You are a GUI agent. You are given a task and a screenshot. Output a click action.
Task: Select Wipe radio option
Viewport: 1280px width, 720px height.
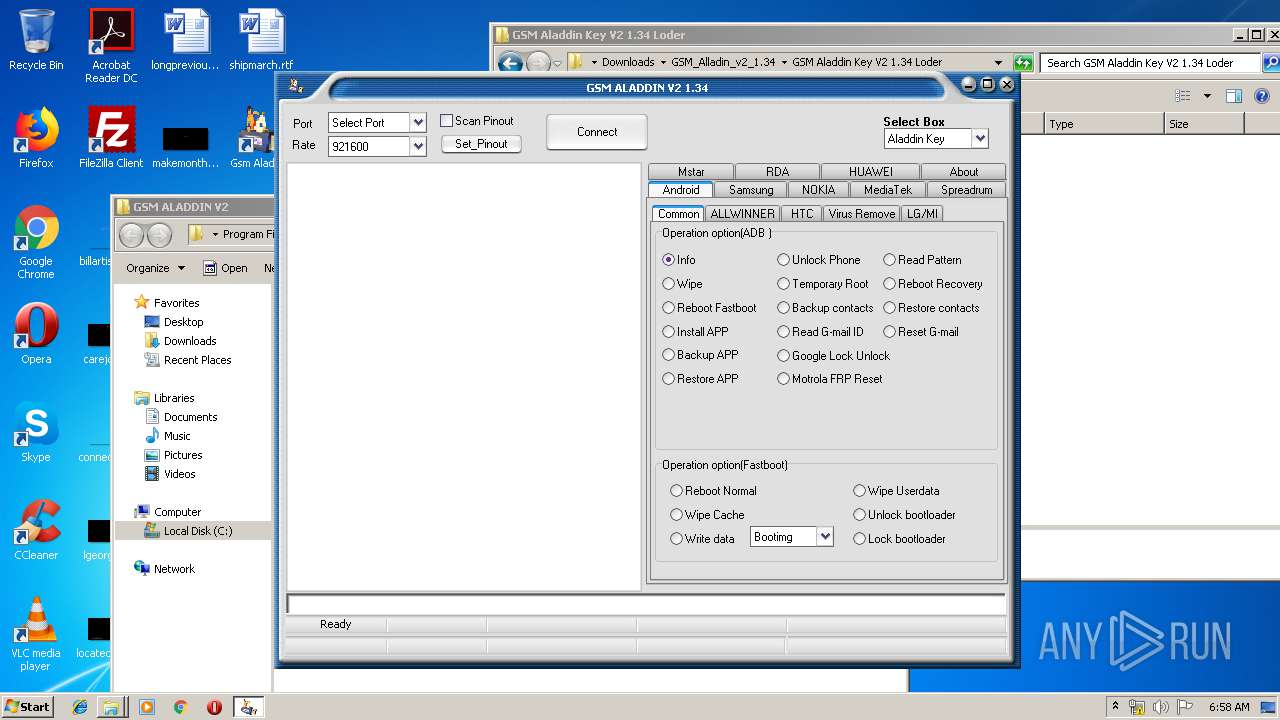[669, 284]
